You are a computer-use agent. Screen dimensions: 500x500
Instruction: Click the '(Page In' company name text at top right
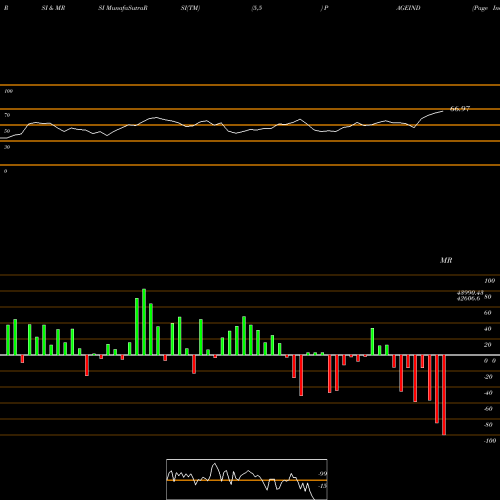pos(486,8)
